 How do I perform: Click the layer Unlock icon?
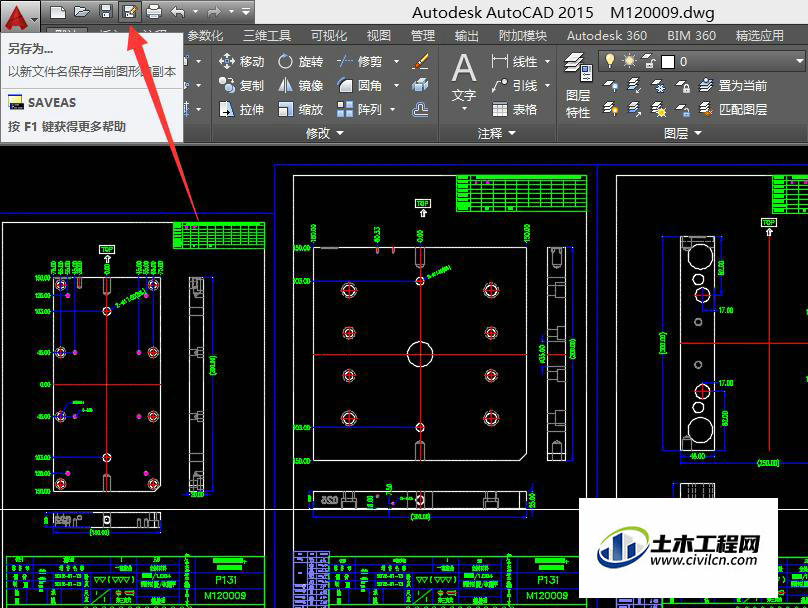[x=682, y=109]
